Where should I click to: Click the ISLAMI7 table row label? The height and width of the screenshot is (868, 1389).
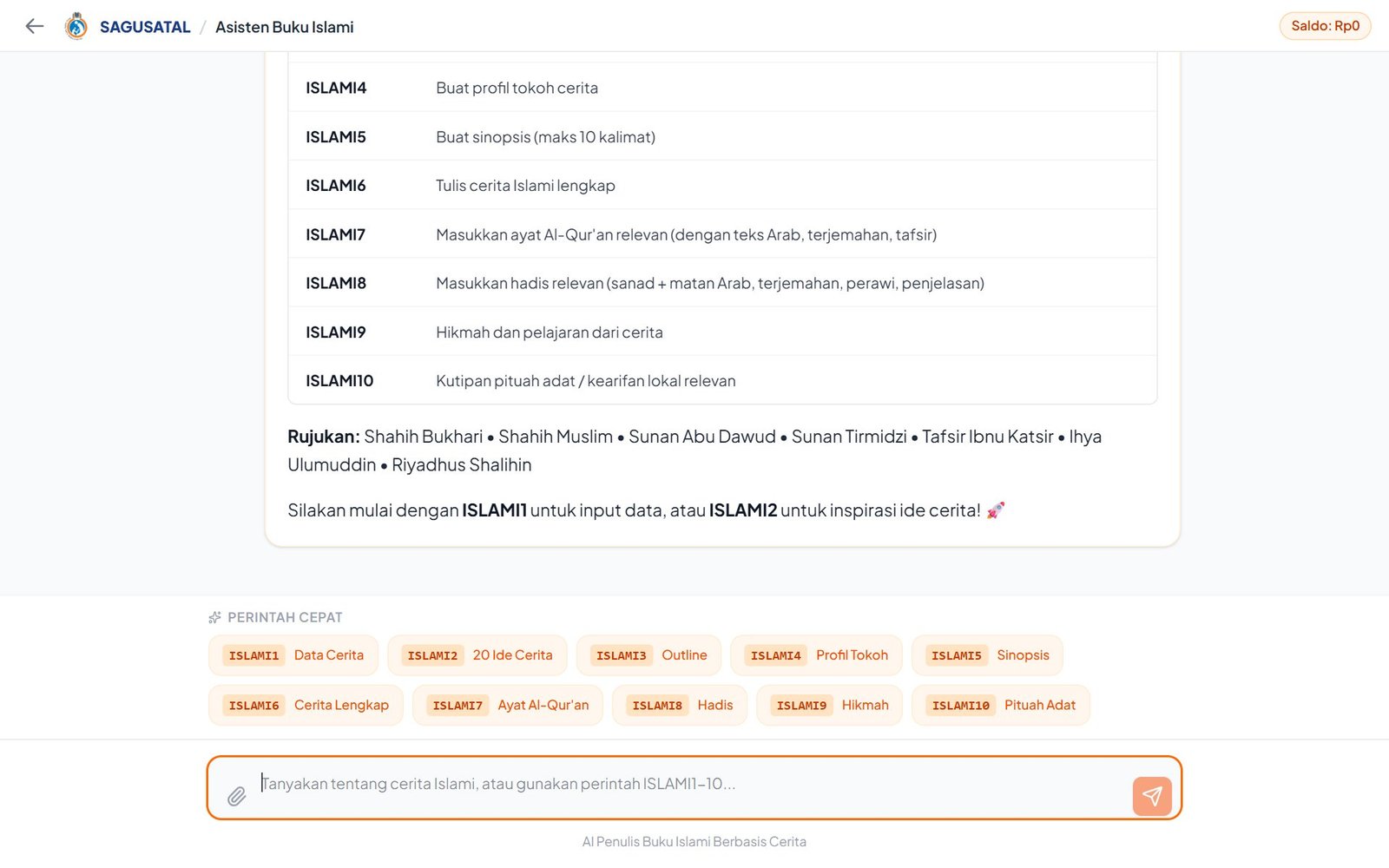335,234
